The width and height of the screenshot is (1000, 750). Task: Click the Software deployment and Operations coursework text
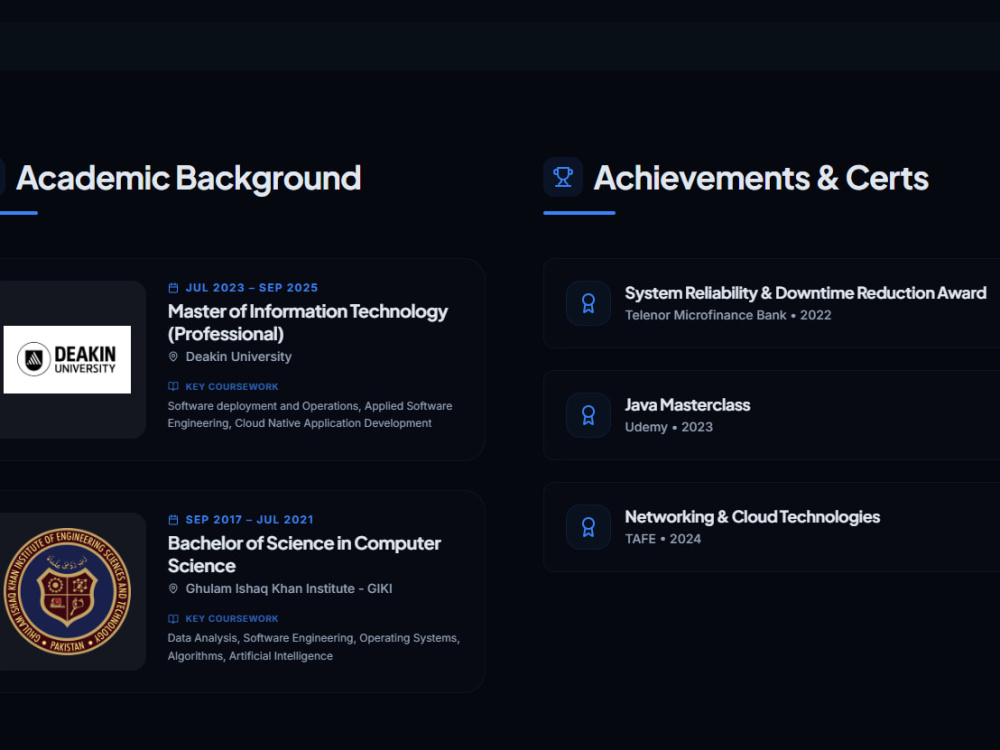click(310, 415)
